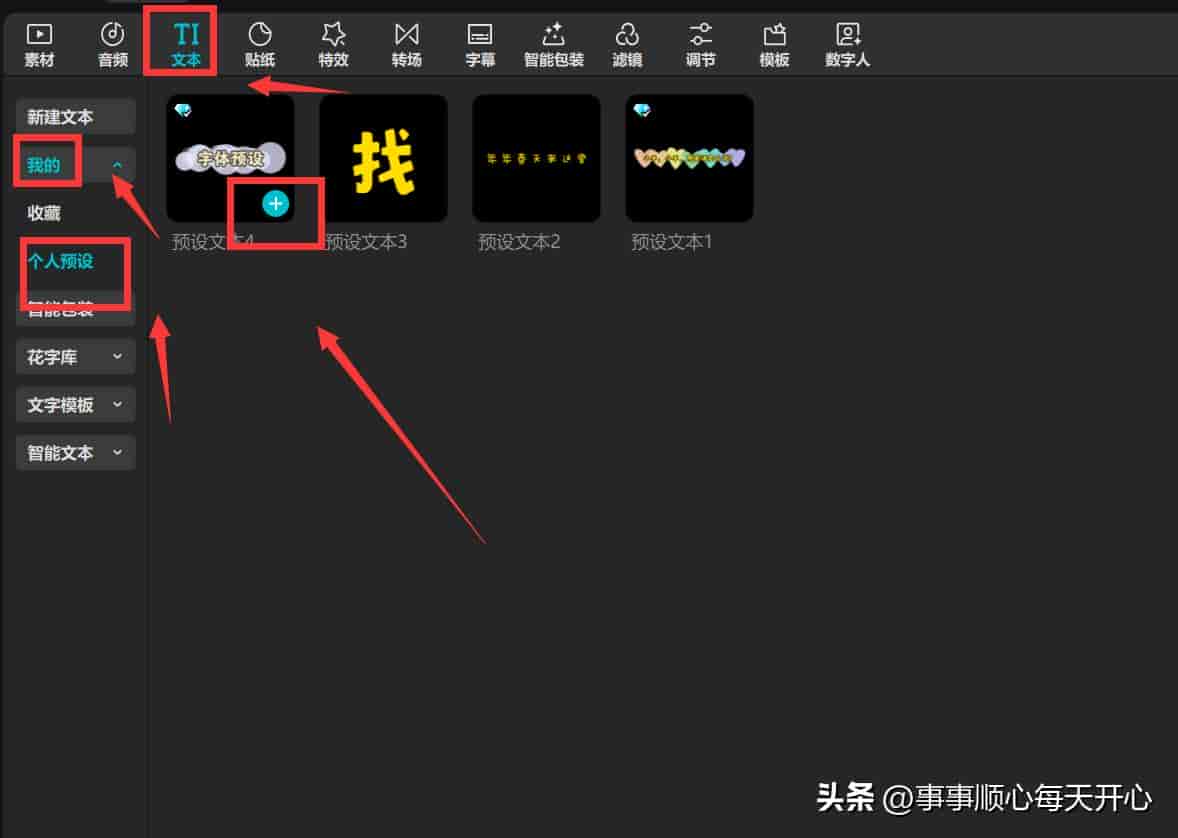Click the 预设文本2 label
Image resolution: width=1178 pixels, height=838 pixels.
pos(519,242)
